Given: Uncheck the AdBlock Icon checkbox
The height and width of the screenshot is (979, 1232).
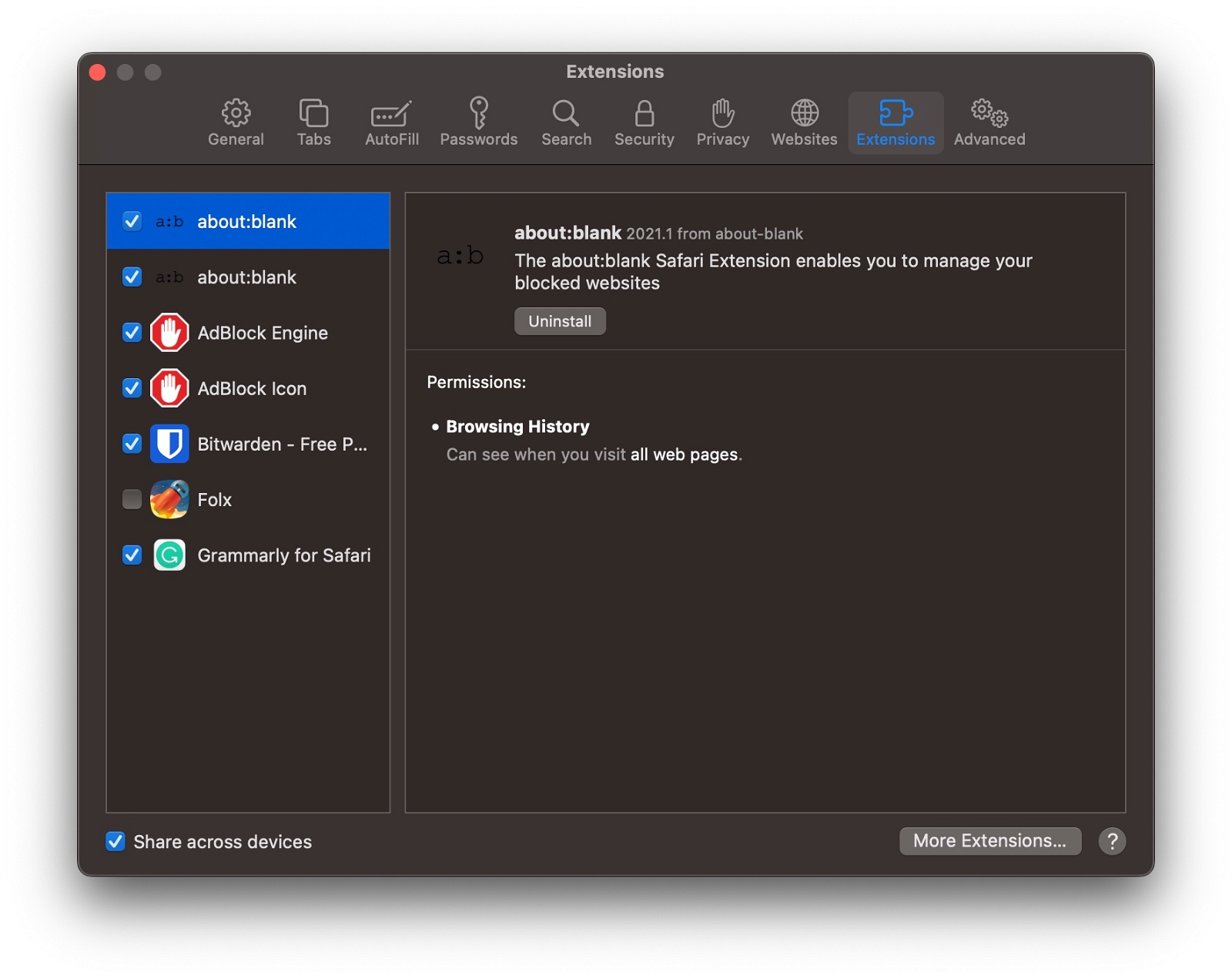Looking at the screenshot, I should [x=132, y=388].
